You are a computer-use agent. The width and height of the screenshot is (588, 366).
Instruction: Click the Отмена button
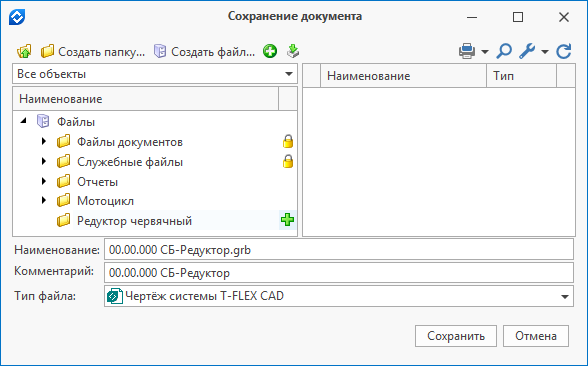(536, 336)
